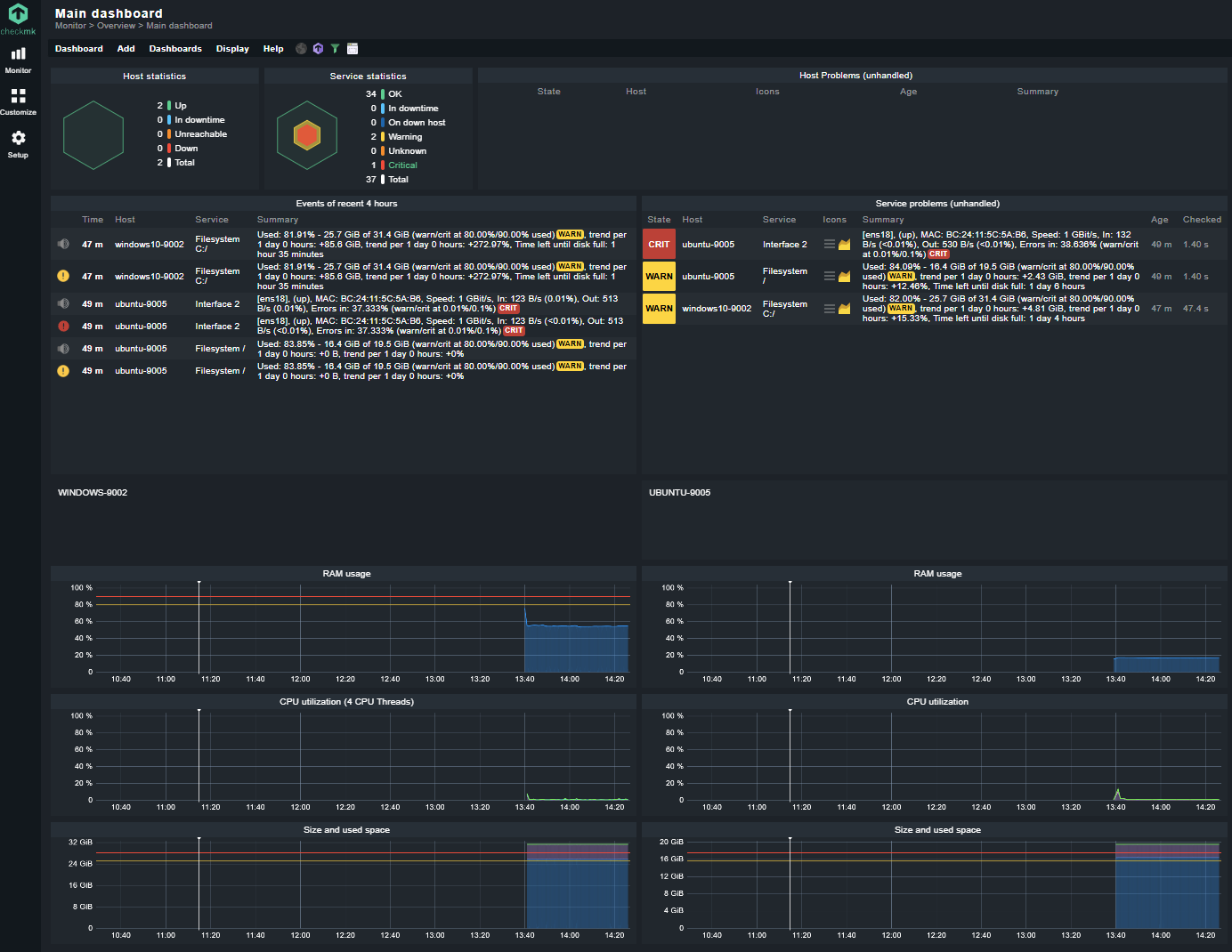Click the purple hexagon icon in the menu bar

click(318, 49)
